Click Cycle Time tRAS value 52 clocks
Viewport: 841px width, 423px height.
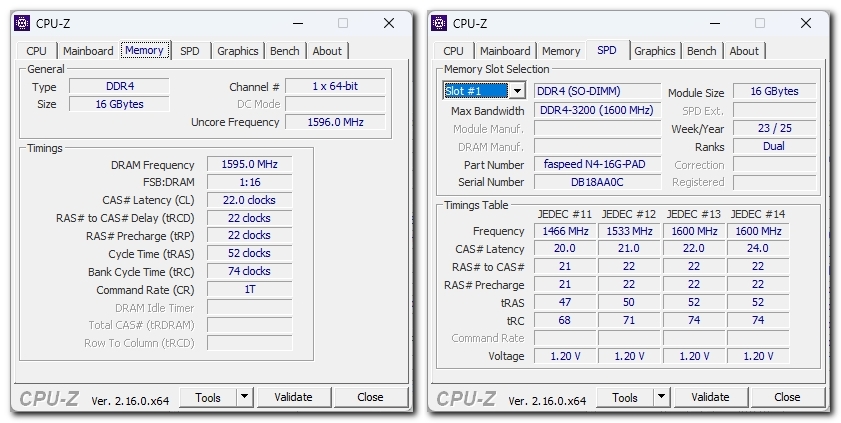[x=249, y=253]
